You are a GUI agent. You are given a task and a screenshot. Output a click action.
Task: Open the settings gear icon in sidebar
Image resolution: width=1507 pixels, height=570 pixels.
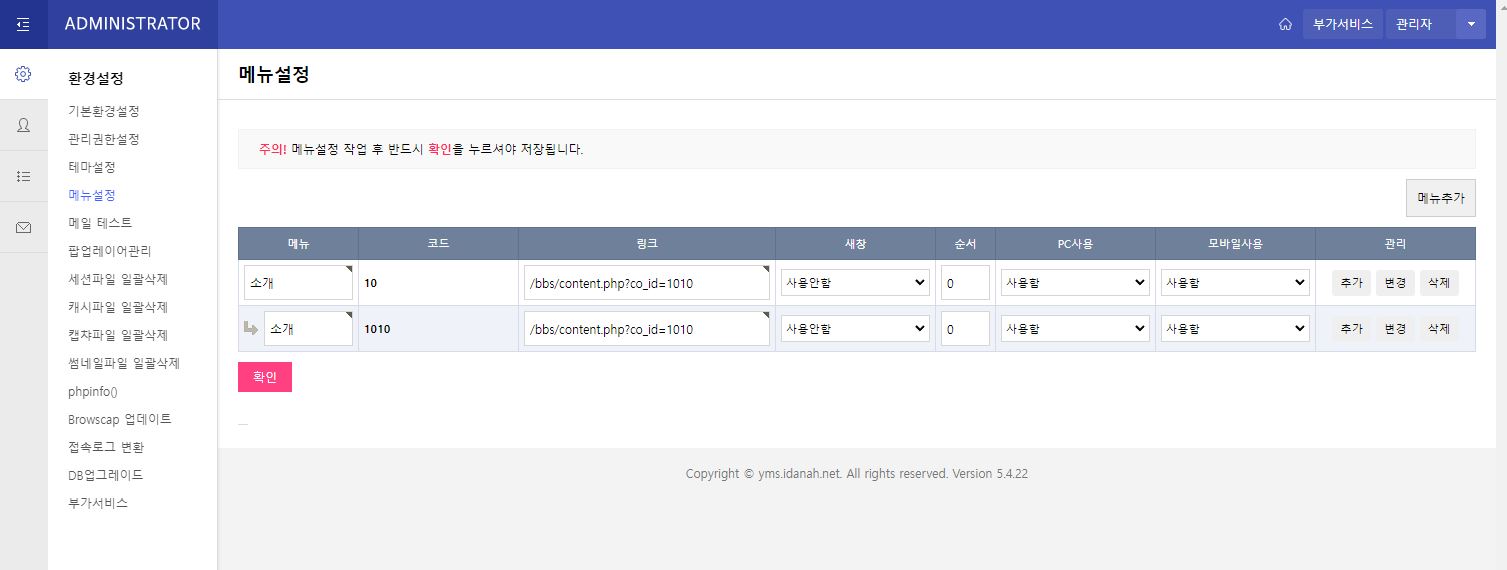pyautogui.click(x=23, y=74)
